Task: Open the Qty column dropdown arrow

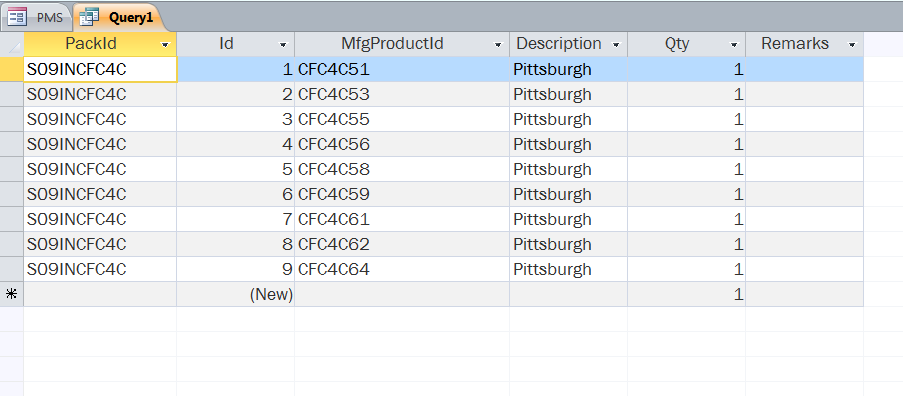Action: point(734,44)
